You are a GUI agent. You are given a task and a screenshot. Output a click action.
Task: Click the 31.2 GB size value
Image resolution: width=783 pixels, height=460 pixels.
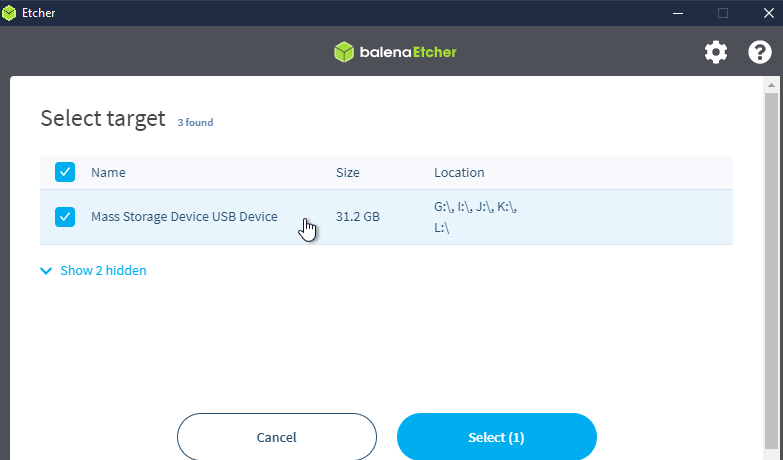click(x=358, y=216)
